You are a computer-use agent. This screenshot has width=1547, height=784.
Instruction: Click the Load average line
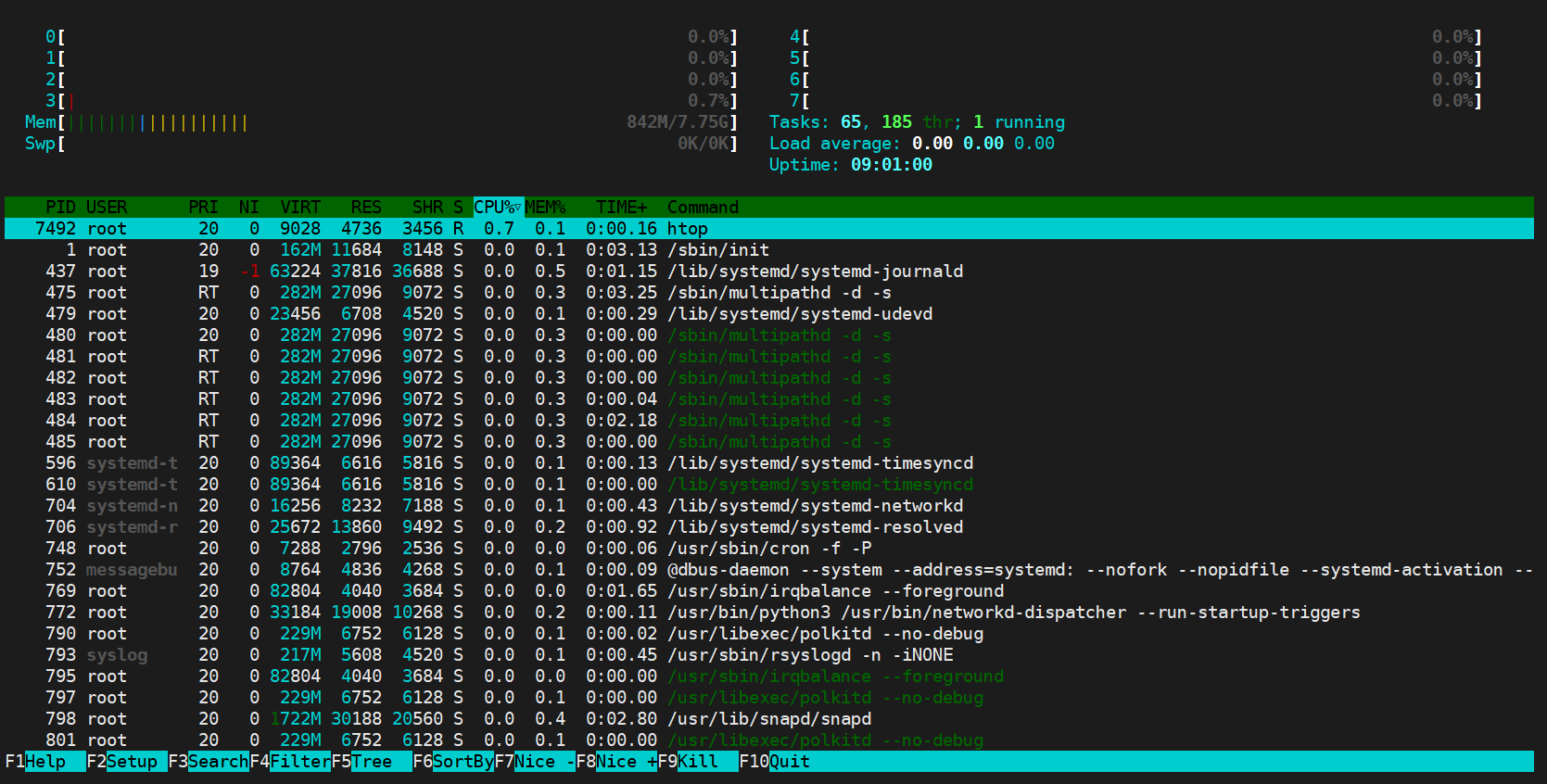(x=912, y=144)
